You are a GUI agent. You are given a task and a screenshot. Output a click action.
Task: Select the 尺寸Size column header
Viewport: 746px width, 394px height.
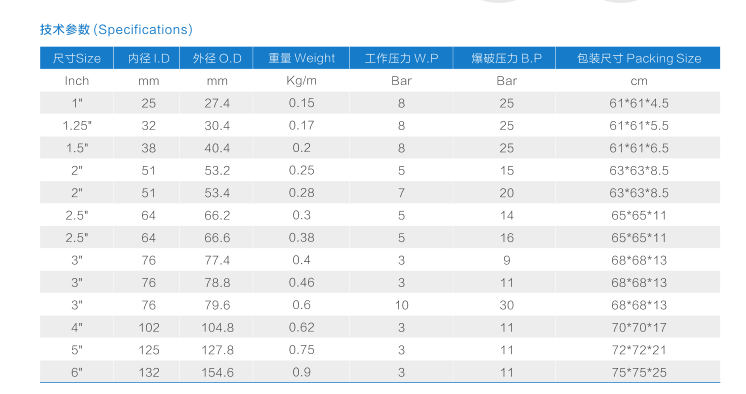click(77, 58)
